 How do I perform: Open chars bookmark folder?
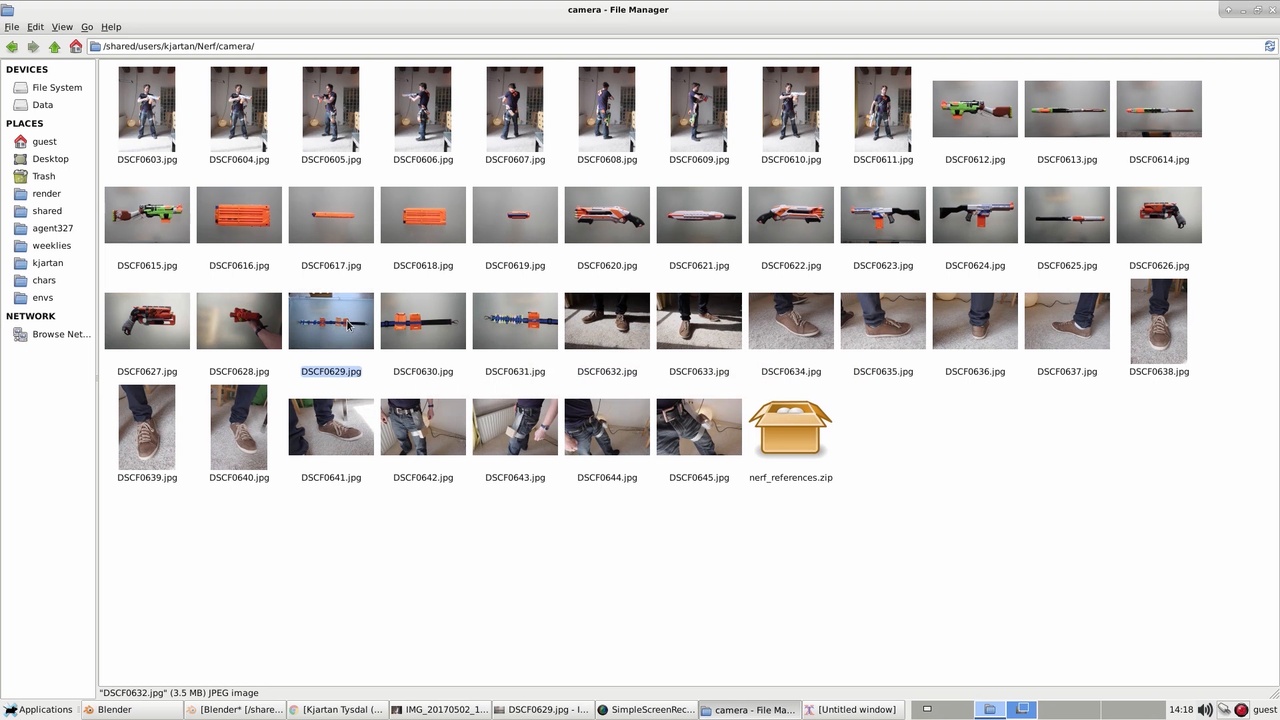point(35,280)
